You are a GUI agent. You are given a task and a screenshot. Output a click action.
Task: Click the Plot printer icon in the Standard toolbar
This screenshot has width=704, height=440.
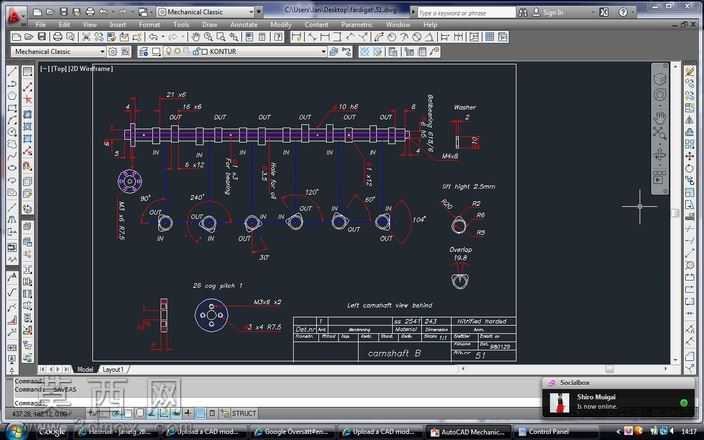pyautogui.click(x=57, y=37)
